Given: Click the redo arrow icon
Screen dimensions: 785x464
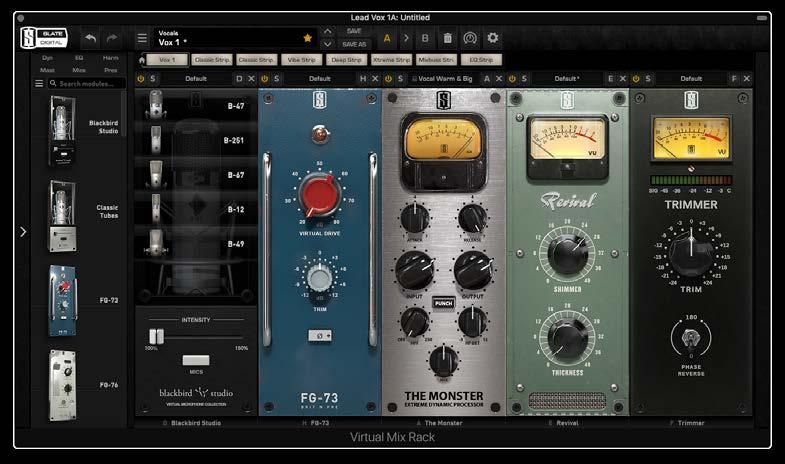Looking at the screenshot, I should (112, 38).
